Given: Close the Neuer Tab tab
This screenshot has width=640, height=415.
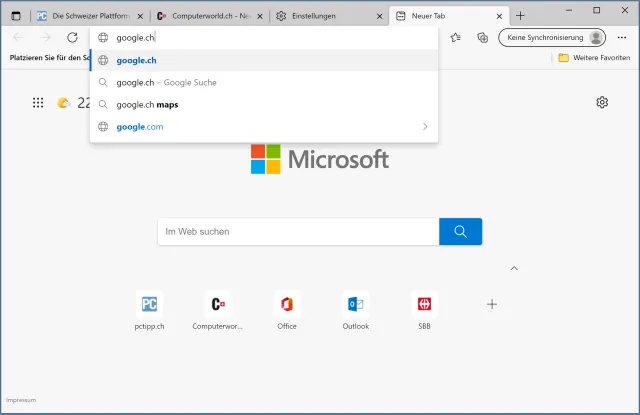Looking at the screenshot, I should 499,16.
